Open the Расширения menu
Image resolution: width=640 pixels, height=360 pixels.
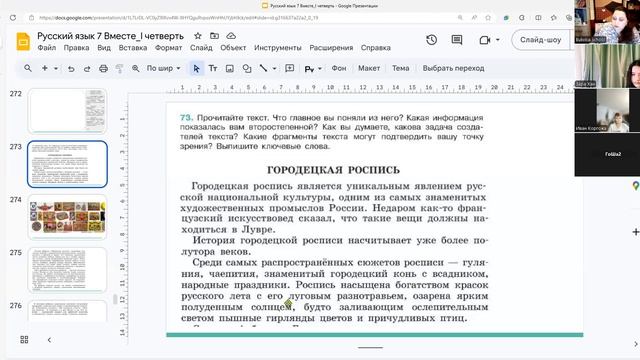tap(331, 48)
